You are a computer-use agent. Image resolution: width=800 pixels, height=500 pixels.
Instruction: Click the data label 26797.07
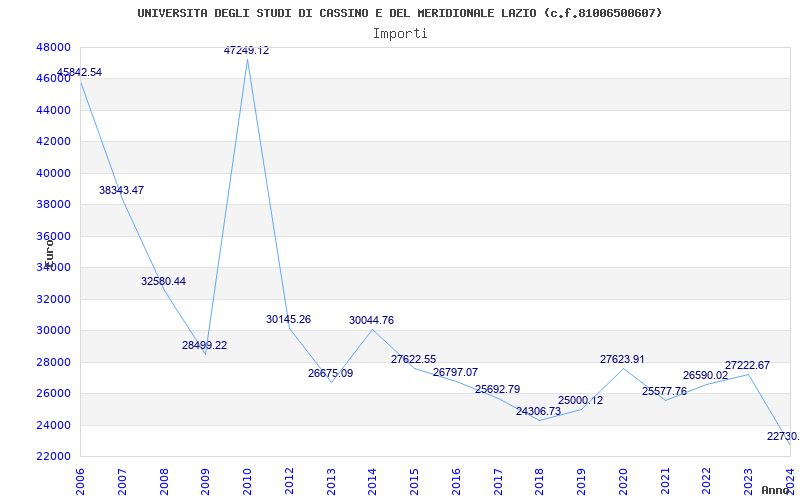coord(456,372)
